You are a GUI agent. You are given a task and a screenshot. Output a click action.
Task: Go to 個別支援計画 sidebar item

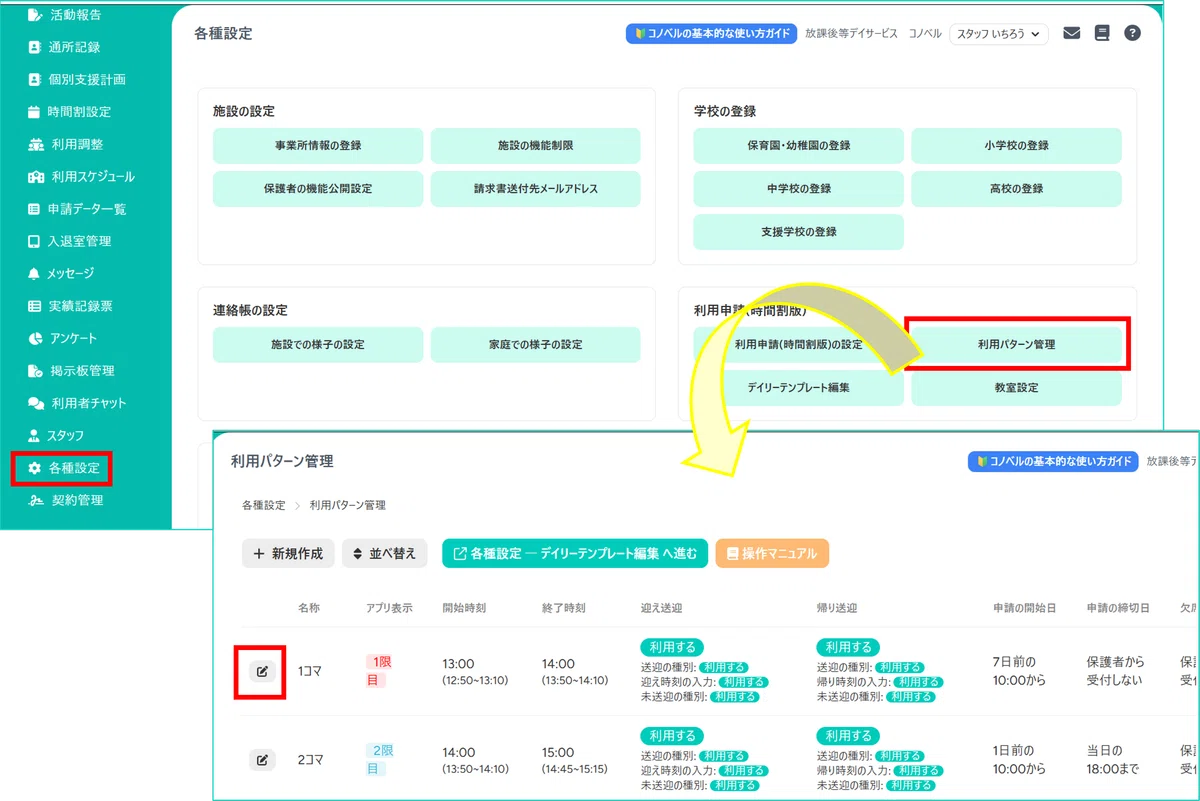(76, 79)
